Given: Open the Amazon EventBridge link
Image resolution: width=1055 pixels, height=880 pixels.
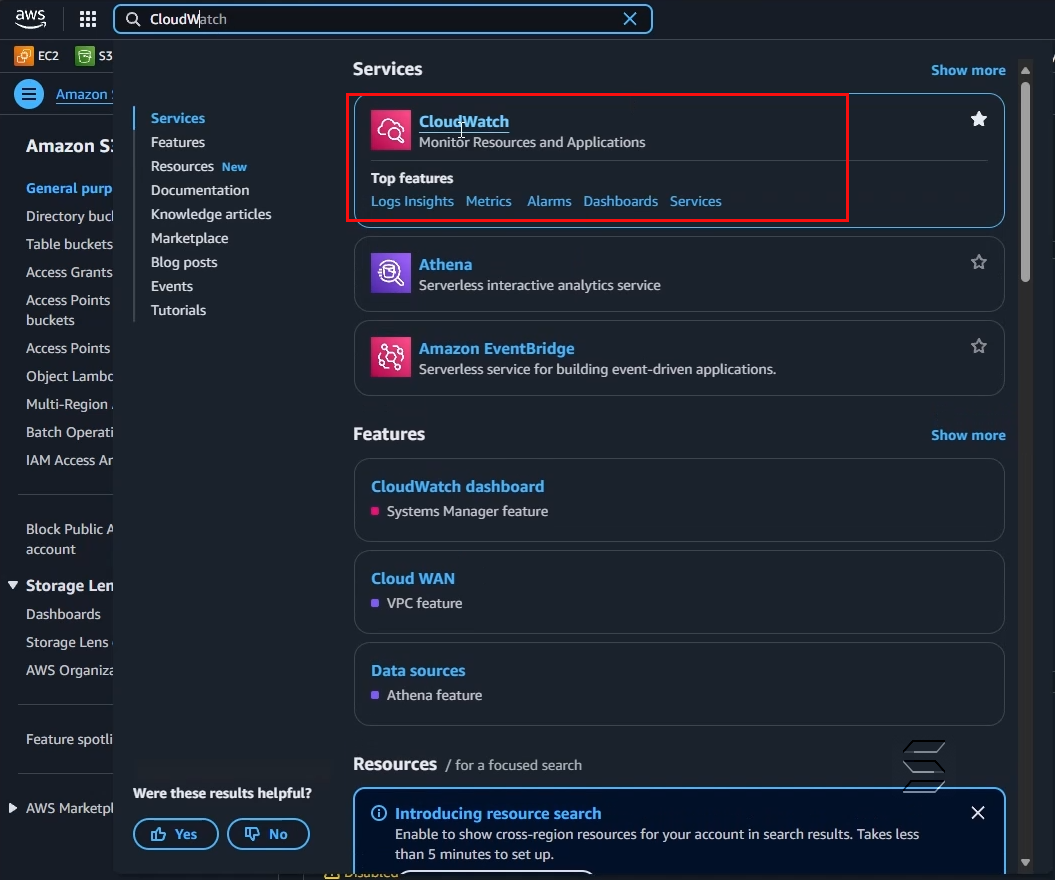Looking at the screenshot, I should coord(497,349).
